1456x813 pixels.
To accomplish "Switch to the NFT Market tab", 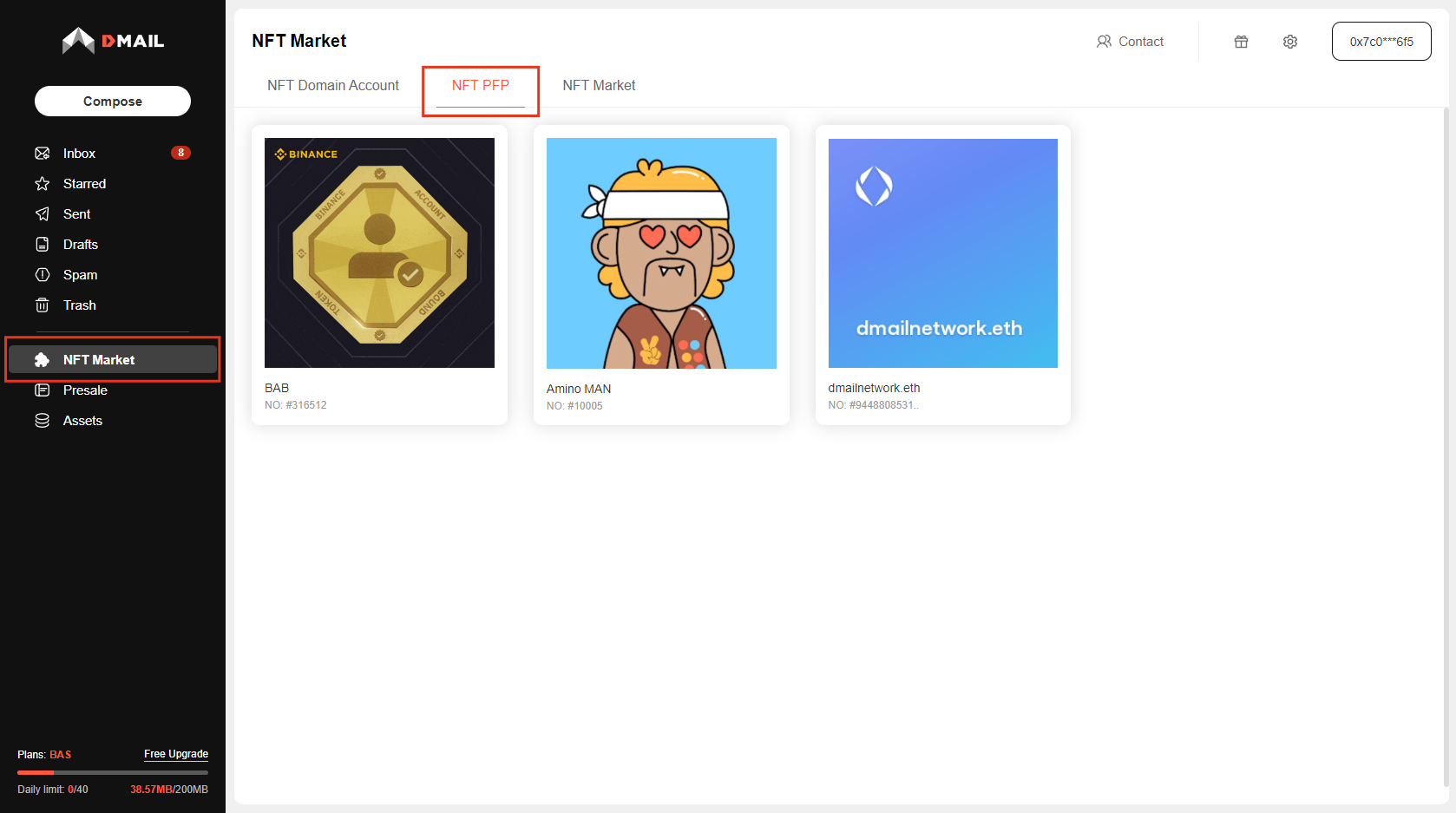I will [599, 85].
